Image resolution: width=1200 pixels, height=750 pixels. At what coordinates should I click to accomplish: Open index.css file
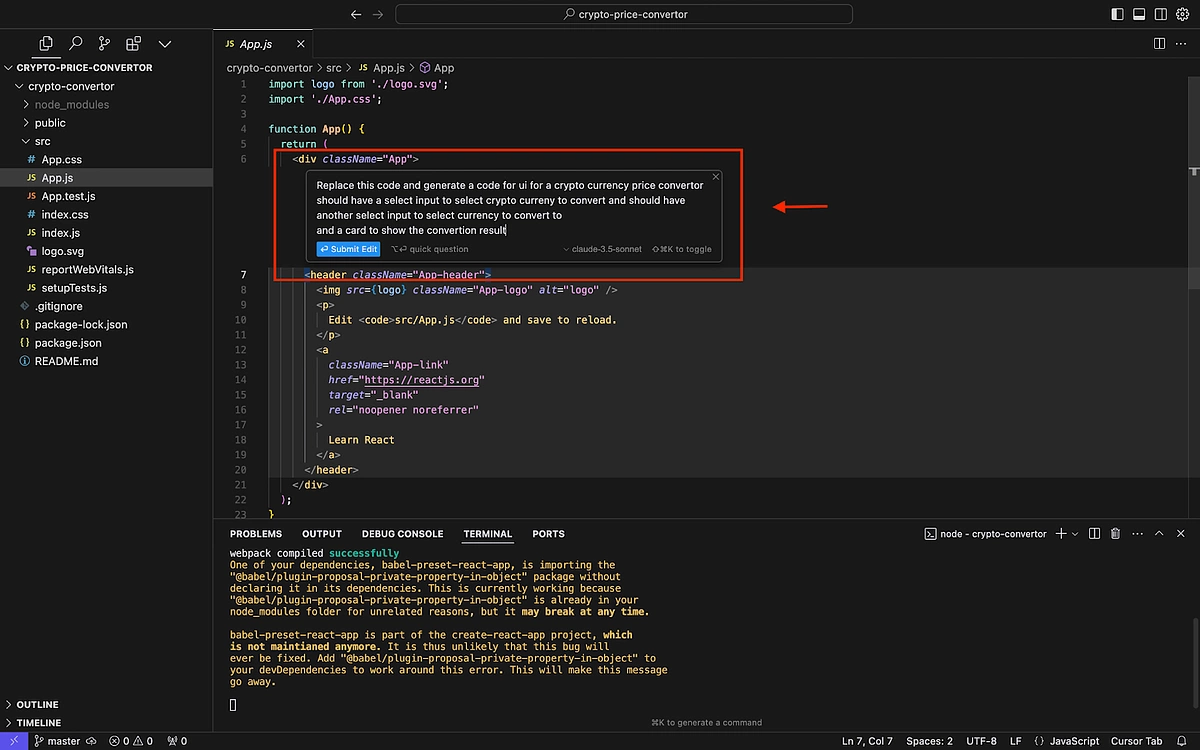[x=65, y=214]
